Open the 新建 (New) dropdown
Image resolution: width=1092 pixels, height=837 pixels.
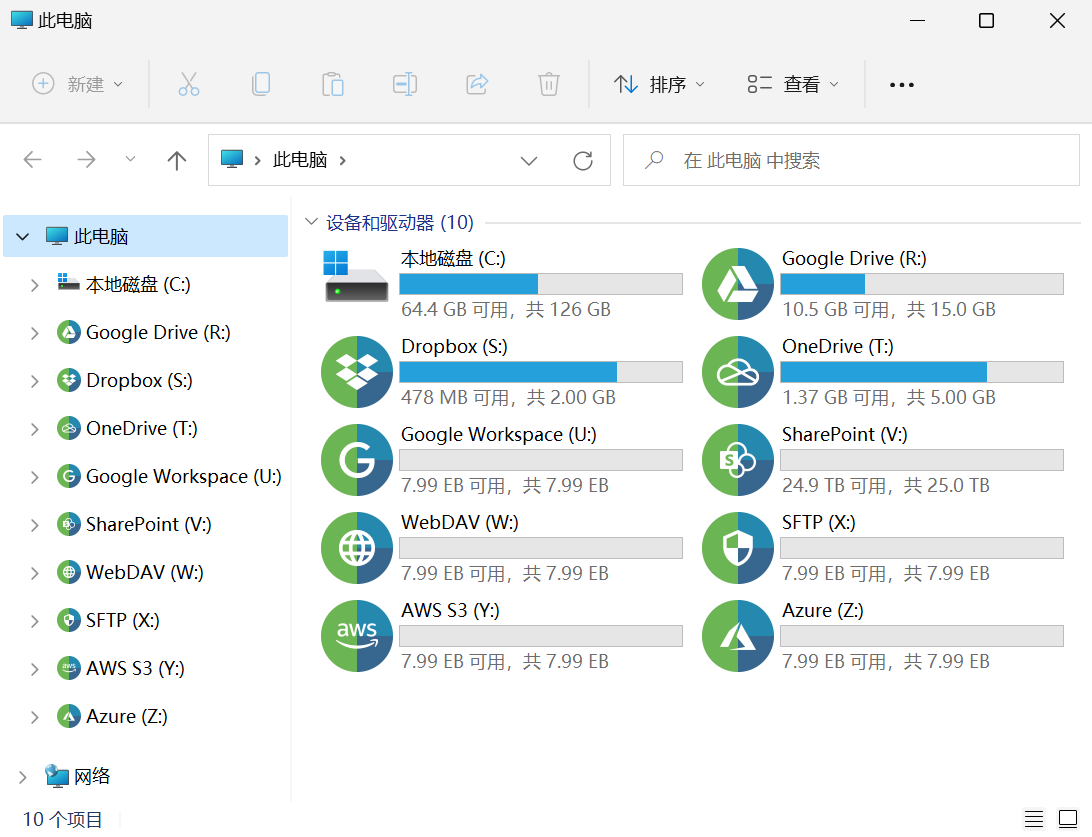point(77,84)
